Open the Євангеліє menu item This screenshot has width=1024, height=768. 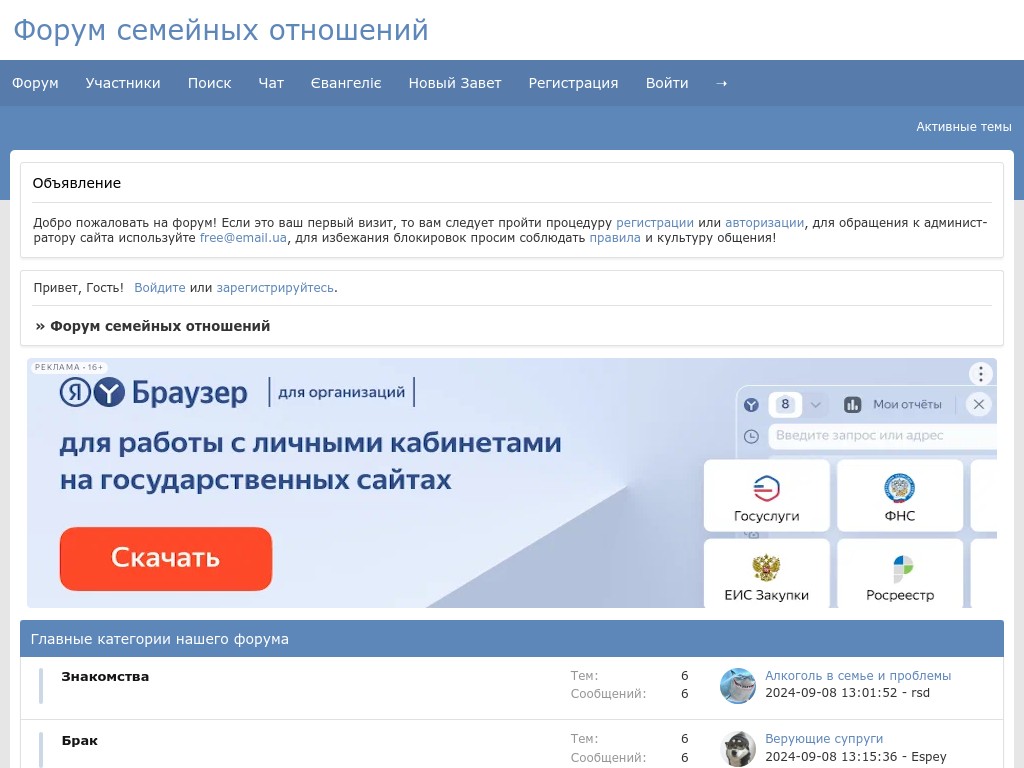click(346, 83)
